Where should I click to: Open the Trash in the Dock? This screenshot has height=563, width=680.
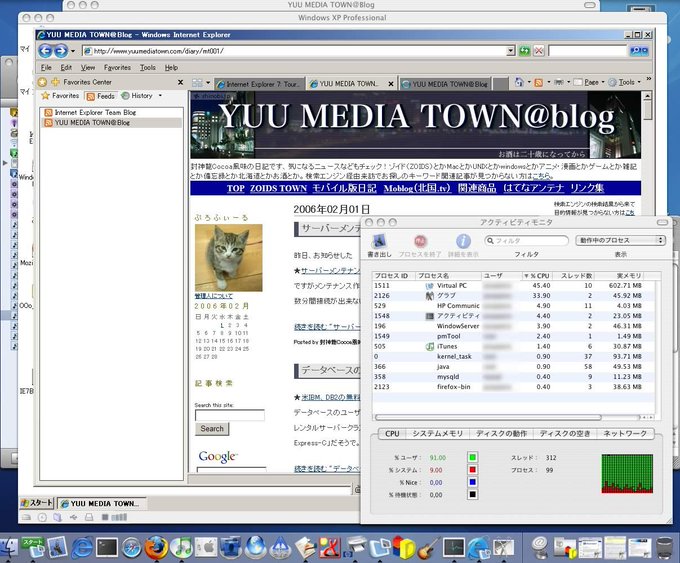coord(664,547)
